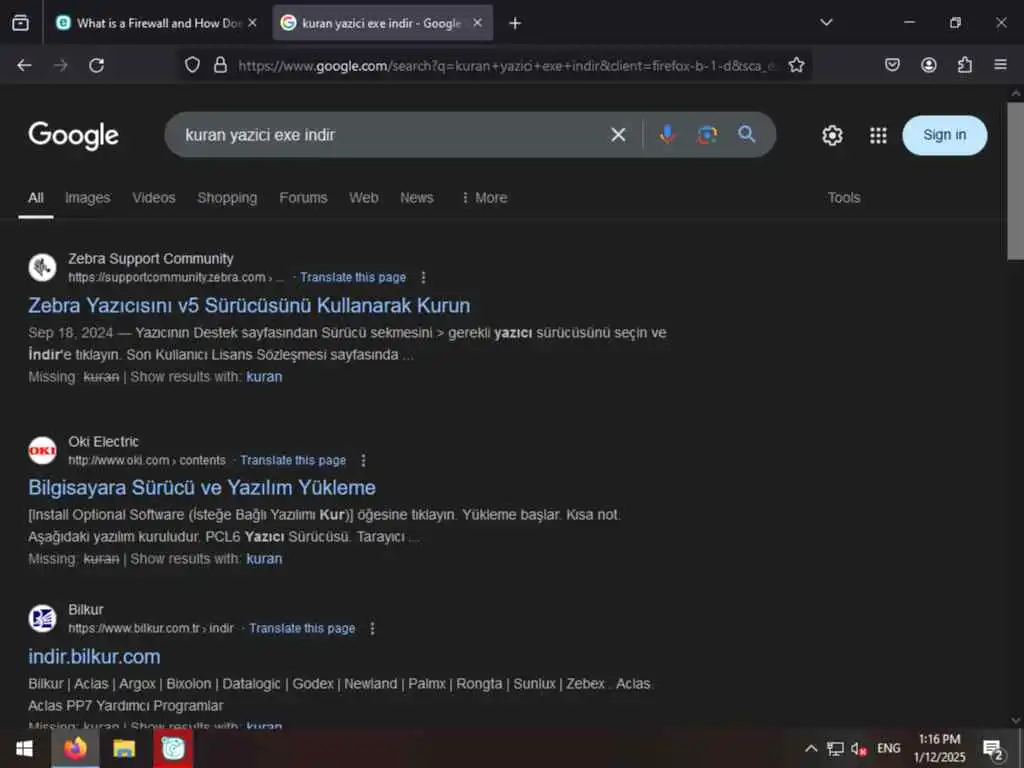
Task: Open a new tab with plus button
Action: click(515, 24)
